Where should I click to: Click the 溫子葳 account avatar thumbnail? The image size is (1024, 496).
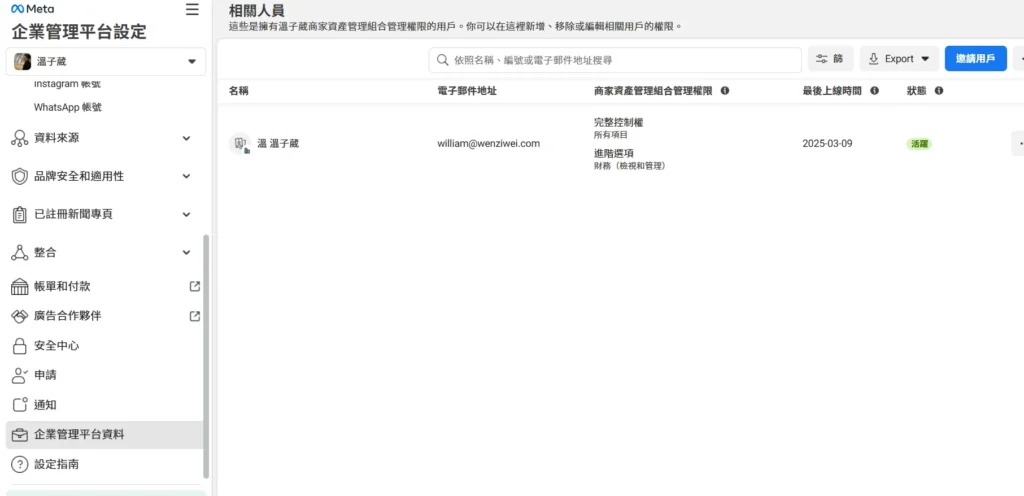[23, 61]
